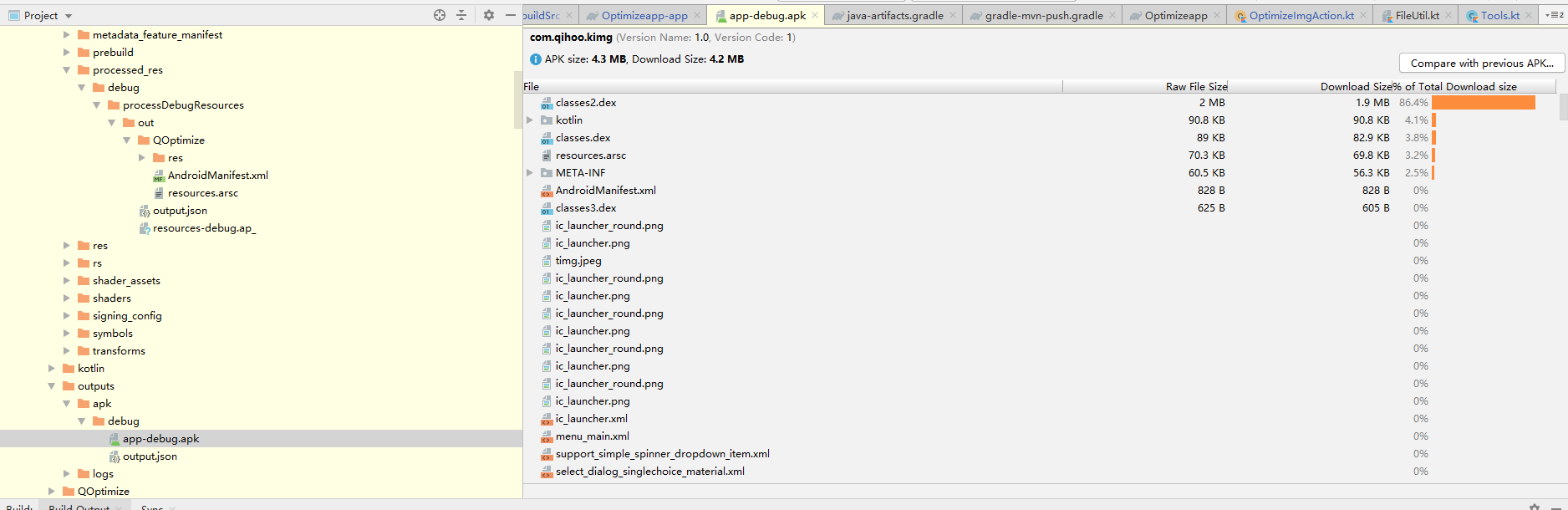The image size is (1568, 510).
Task: Click the classes3.dex file icon
Action: tap(547, 208)
